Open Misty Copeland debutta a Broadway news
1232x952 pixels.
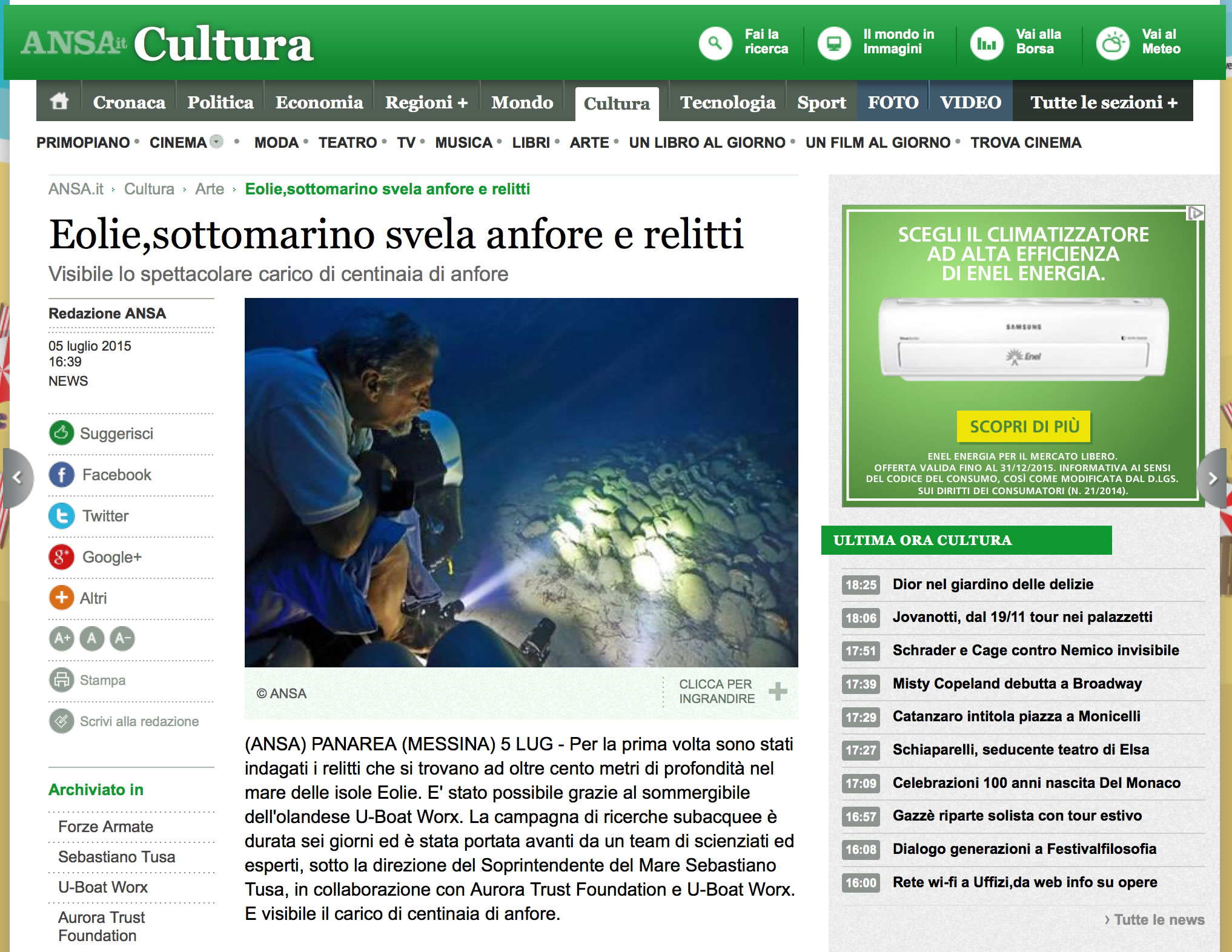point(1017,683)
